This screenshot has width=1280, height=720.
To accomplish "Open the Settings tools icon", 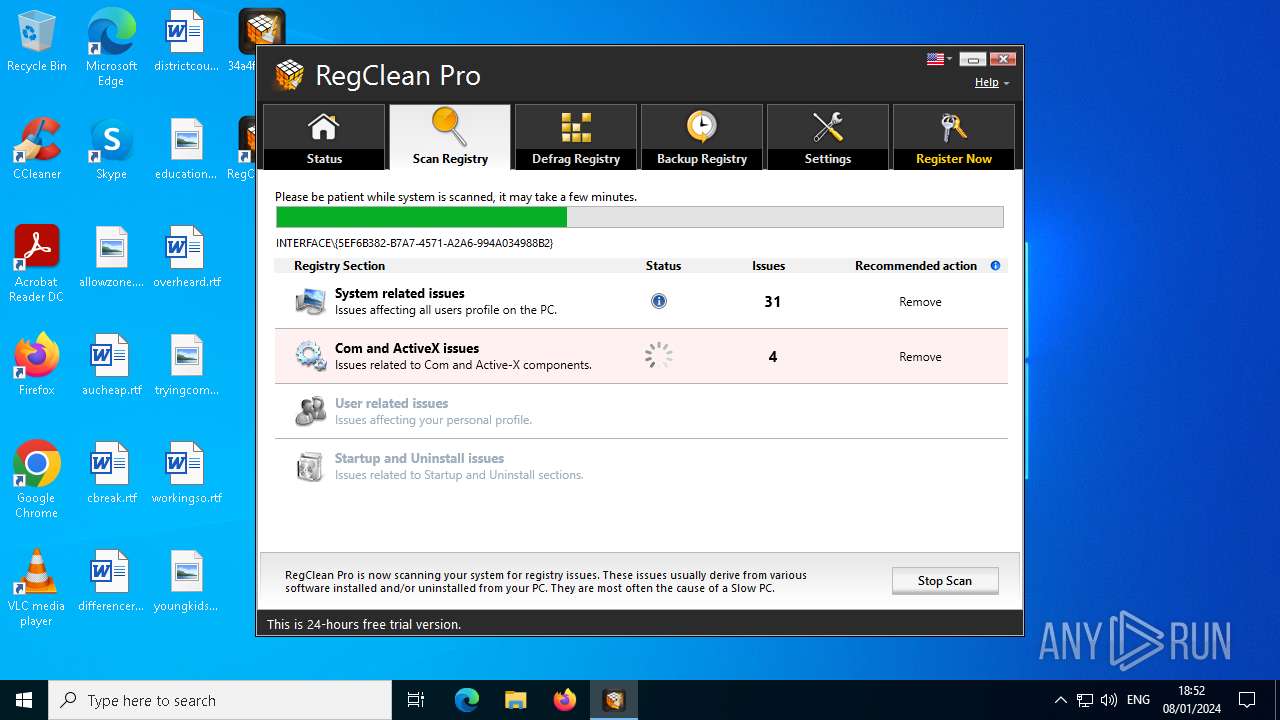I will pos(828,127).
